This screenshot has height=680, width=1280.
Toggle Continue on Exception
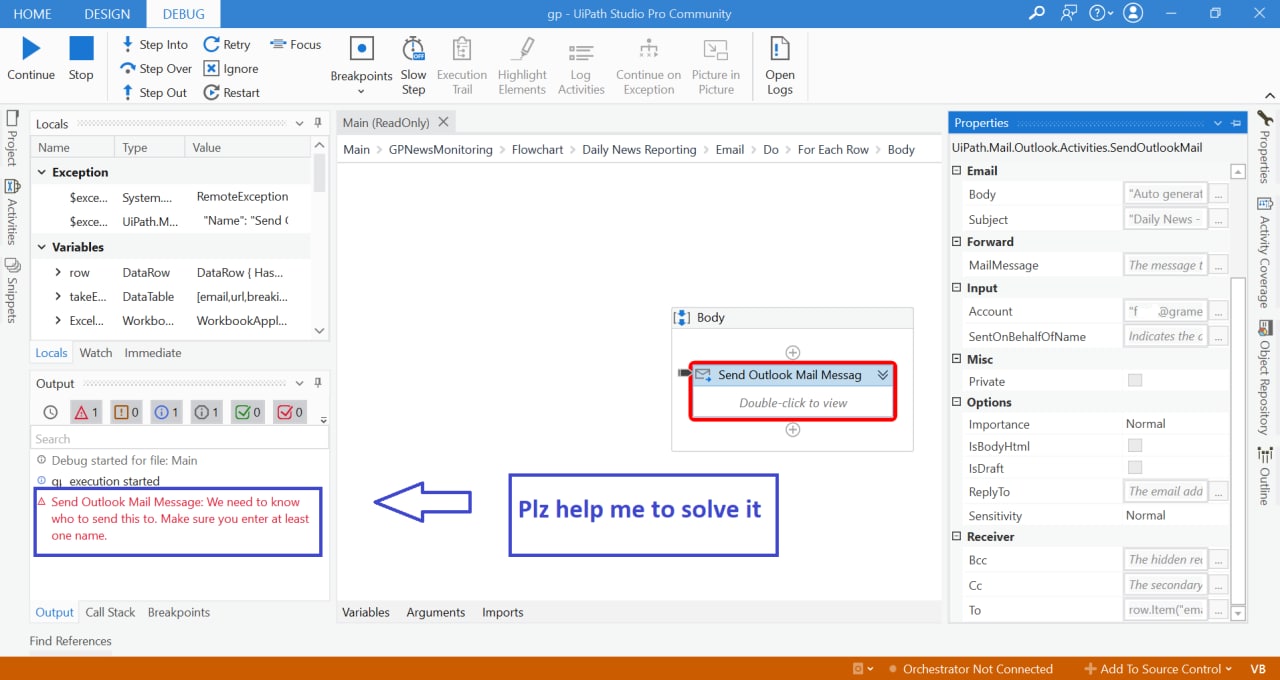coord(648,66)
